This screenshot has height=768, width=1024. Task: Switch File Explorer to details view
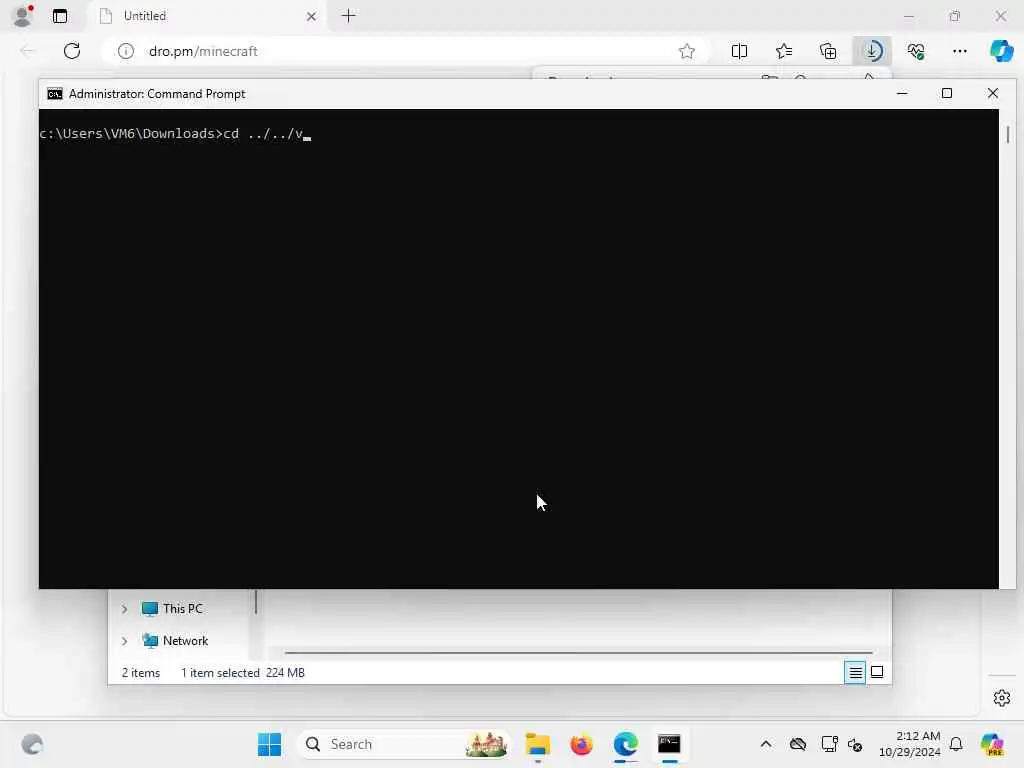[855, 672]
